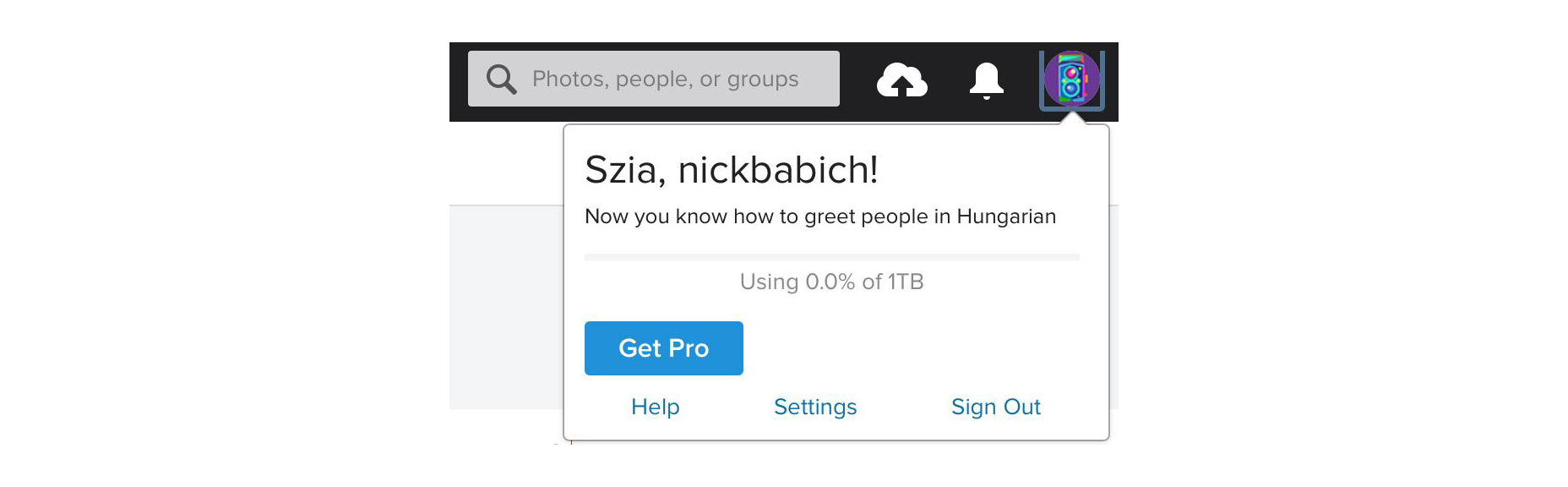Click the popup's pointer arrow under avatar
This screenshot has height=487, width=1568.
pos(1071,118)
